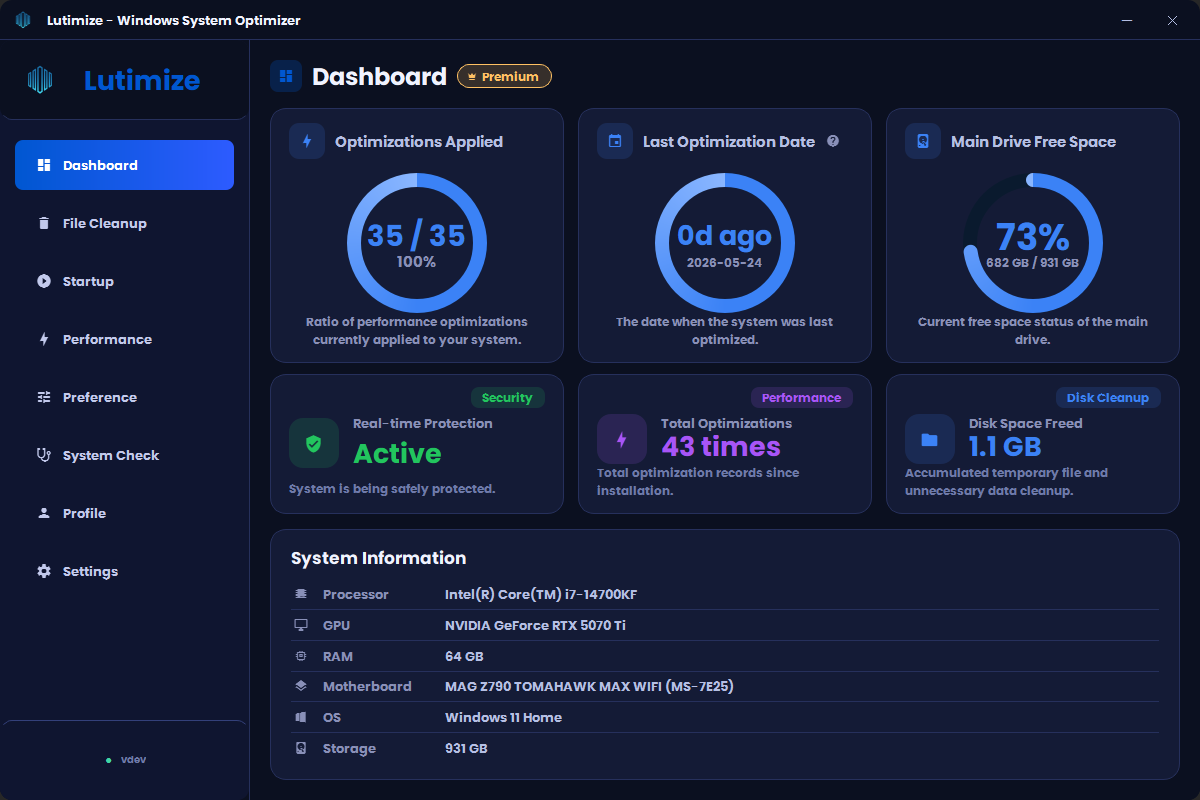Click the Storage row icon
Viewport: 1200px width, 800px height.
pos(301,749)
